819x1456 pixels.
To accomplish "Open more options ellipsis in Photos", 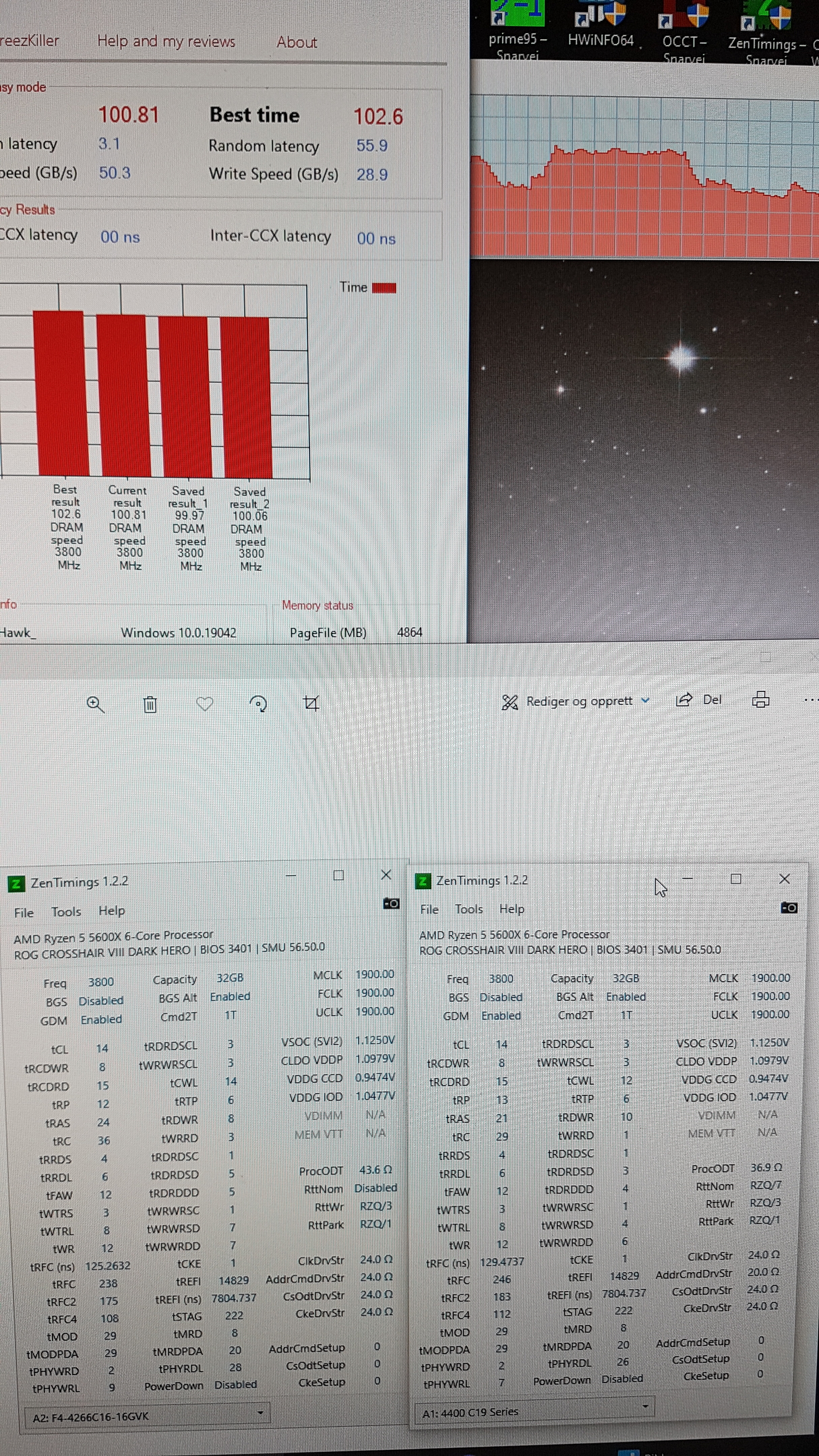I will coord(811,700).
